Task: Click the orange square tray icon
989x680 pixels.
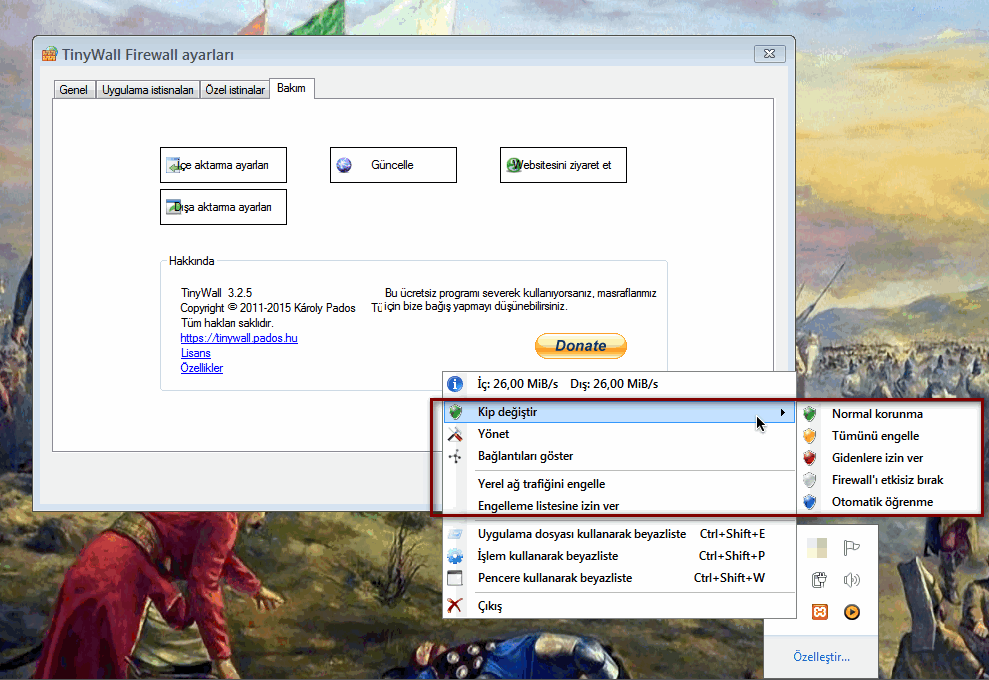Action: click(819, 612)
